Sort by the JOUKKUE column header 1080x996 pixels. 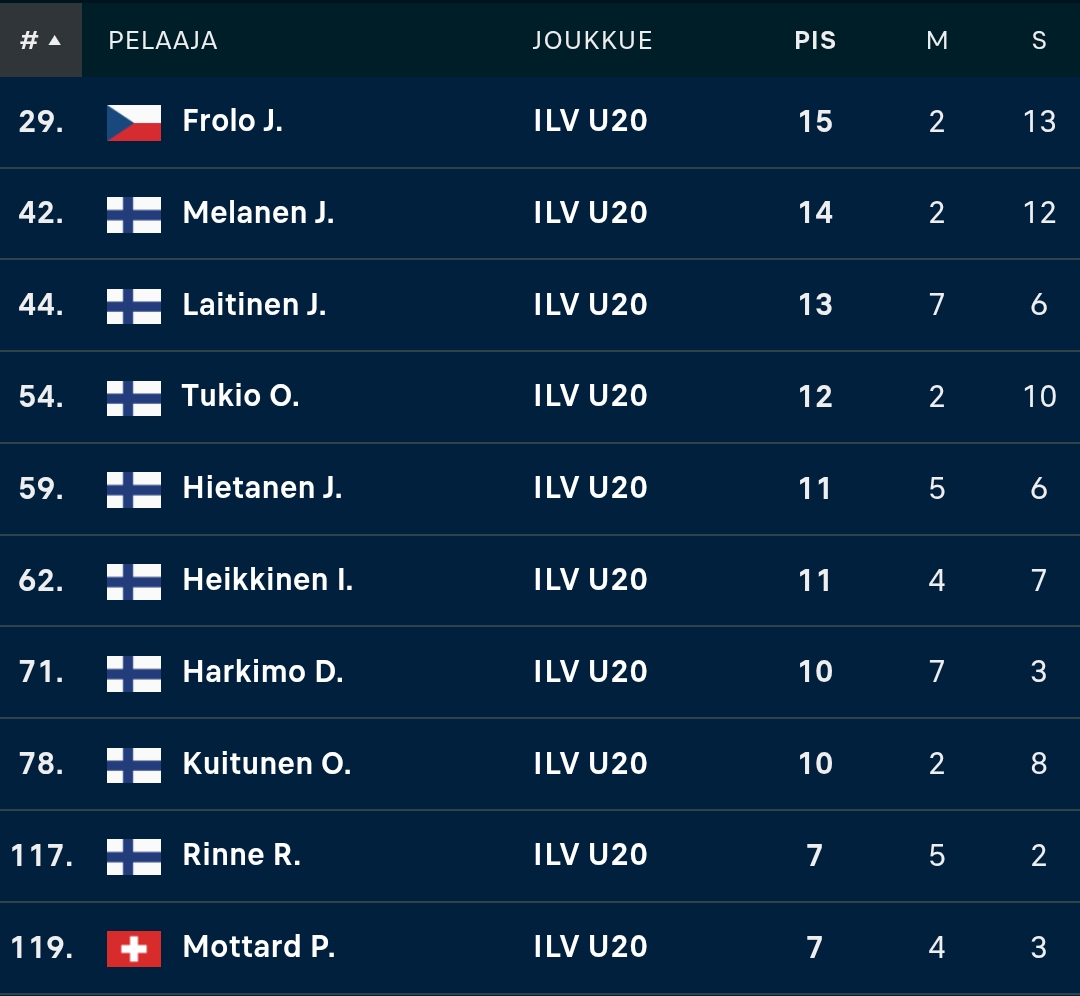(592, 40)
